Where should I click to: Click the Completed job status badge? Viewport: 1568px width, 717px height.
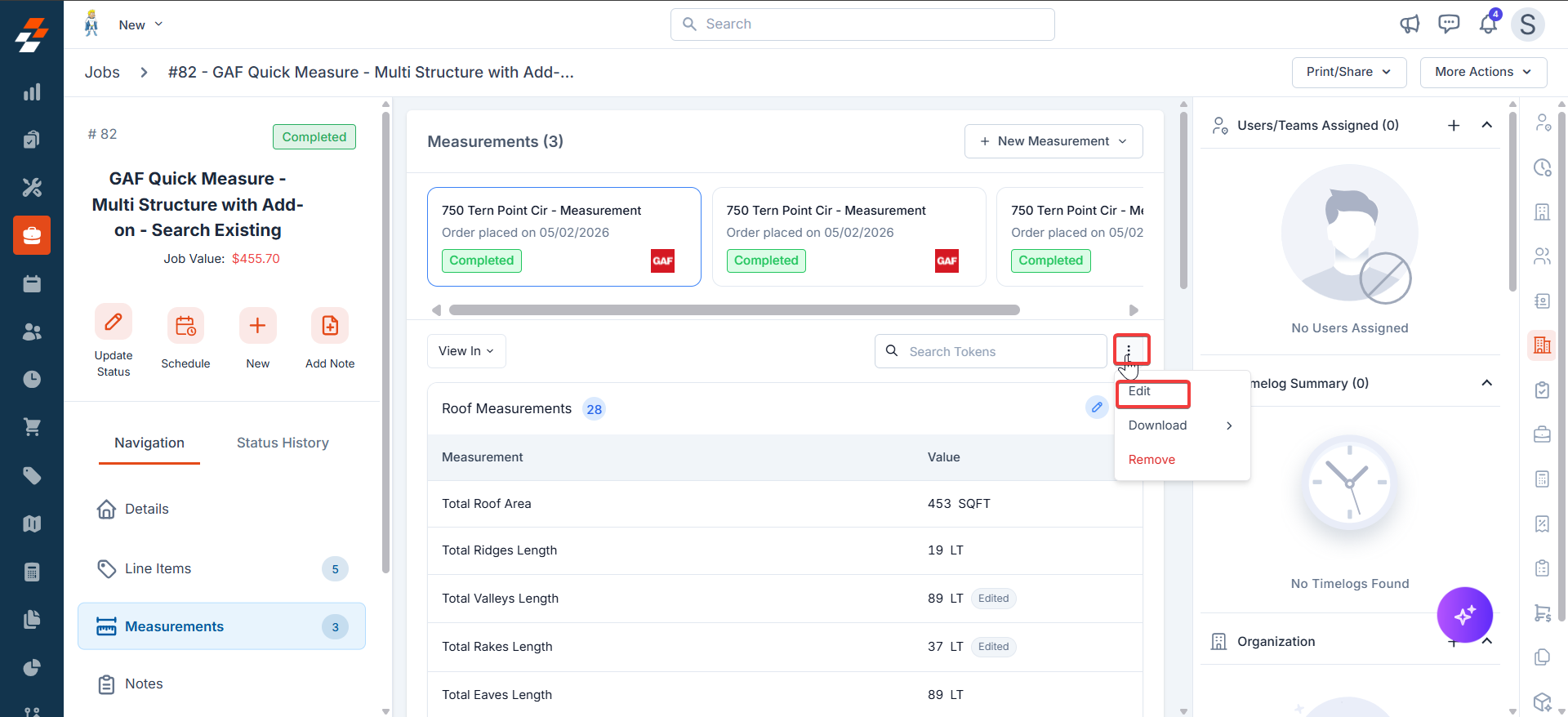tap(314, 137)
